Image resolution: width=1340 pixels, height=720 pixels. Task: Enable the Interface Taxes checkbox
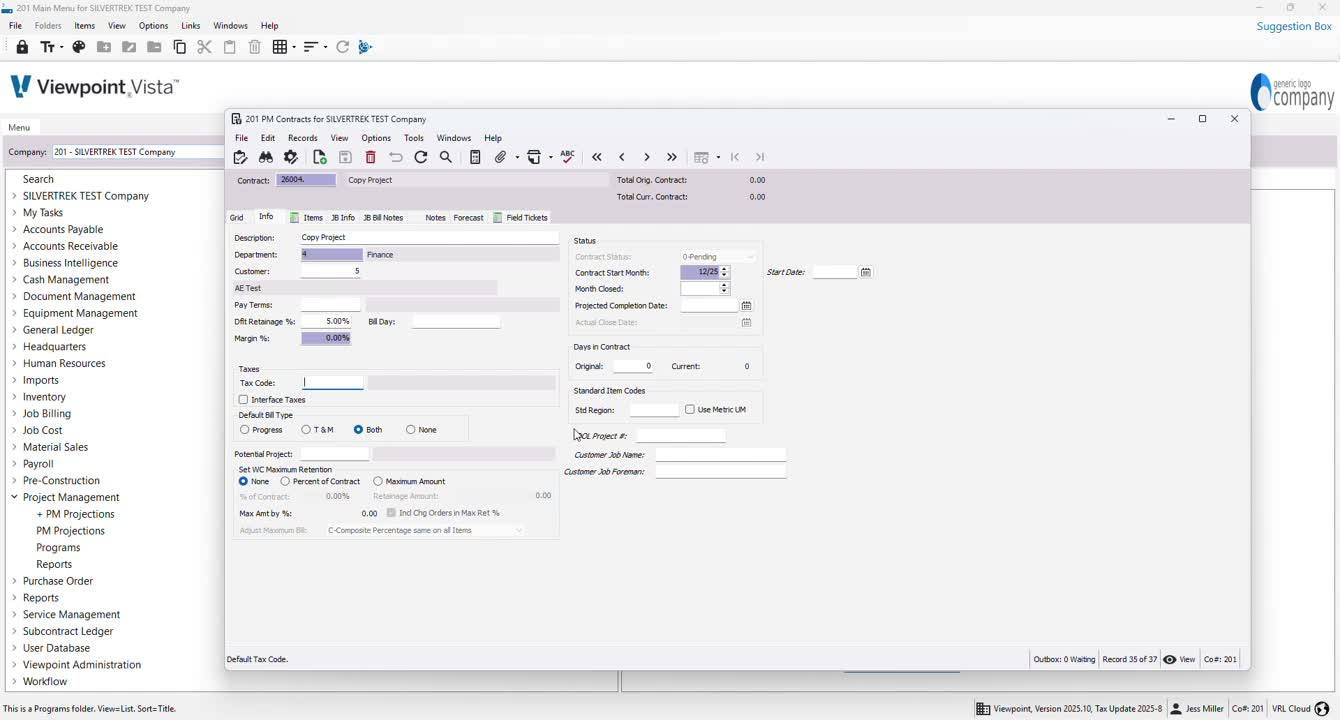pyautogui.click(x=243, y=400)
